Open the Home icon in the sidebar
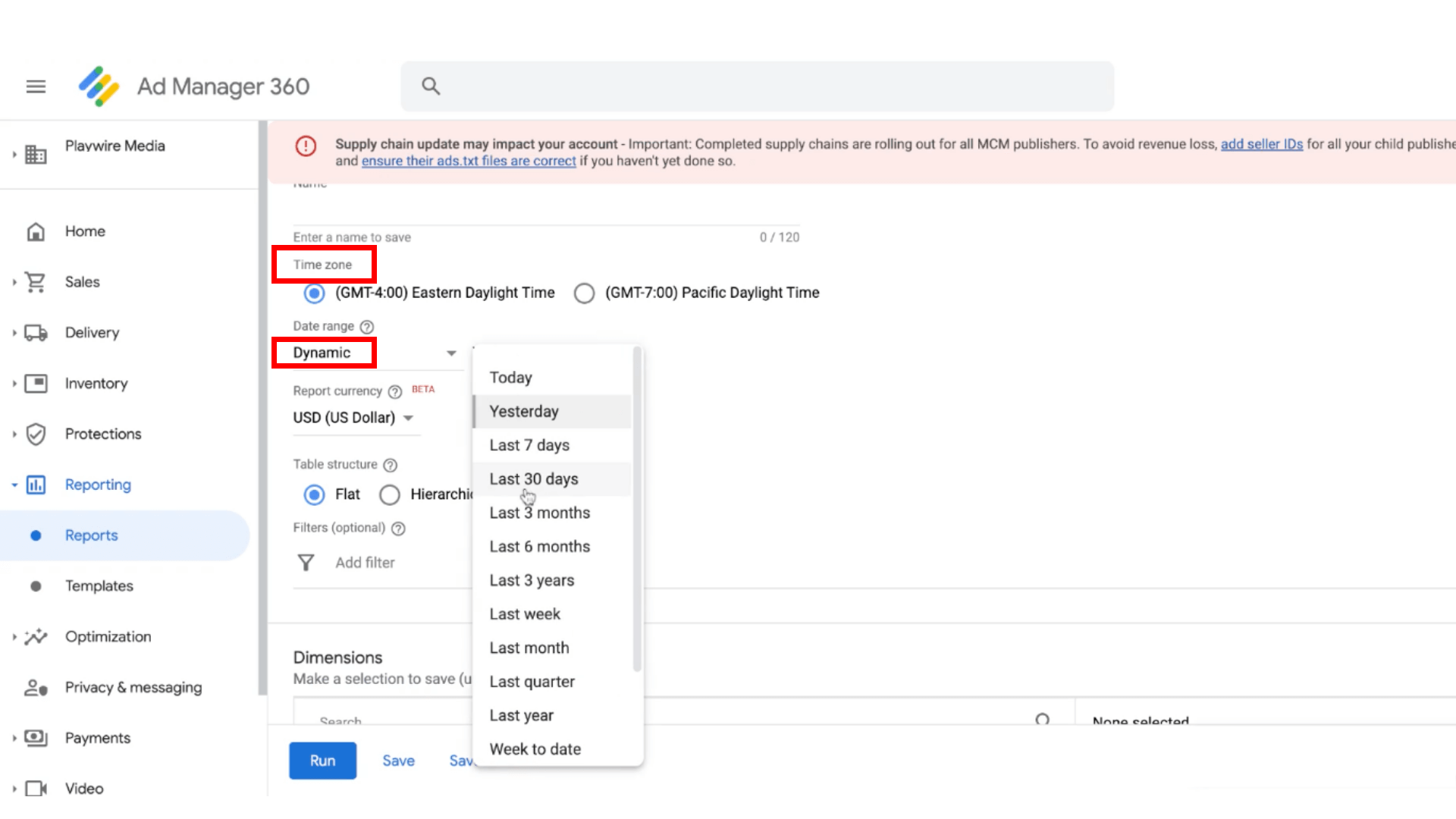Image resolution: width=1456 pixels, height=819 pixels. coord(36,231)
